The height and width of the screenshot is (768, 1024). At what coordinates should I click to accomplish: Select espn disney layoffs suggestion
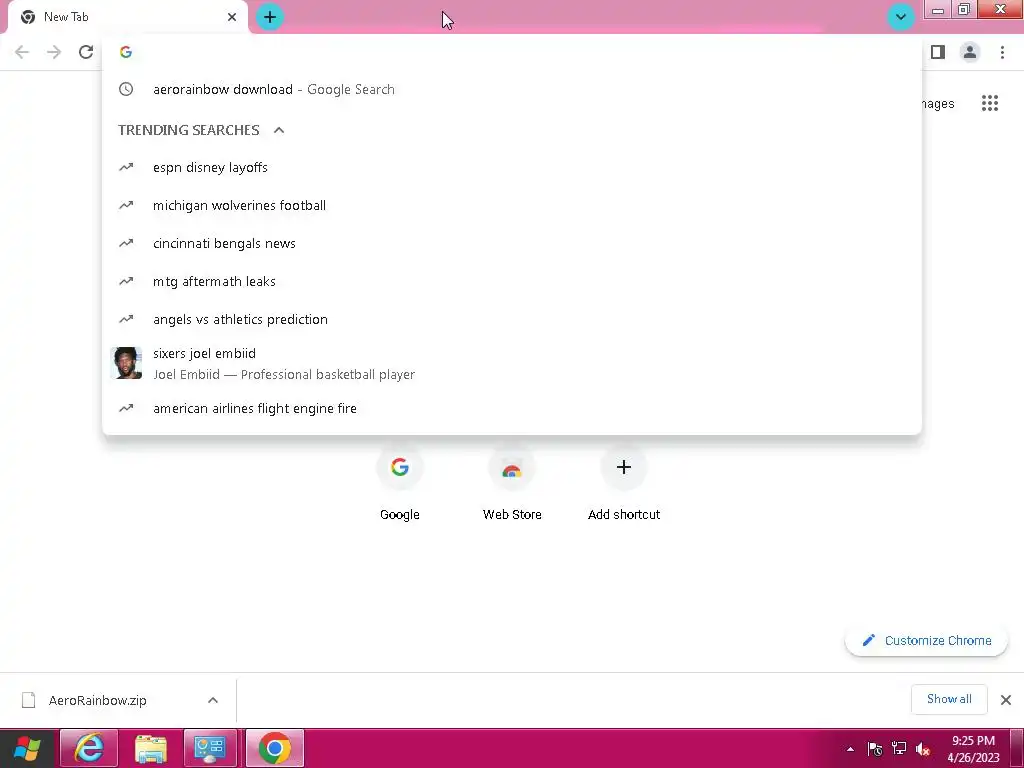pos(512,167)
